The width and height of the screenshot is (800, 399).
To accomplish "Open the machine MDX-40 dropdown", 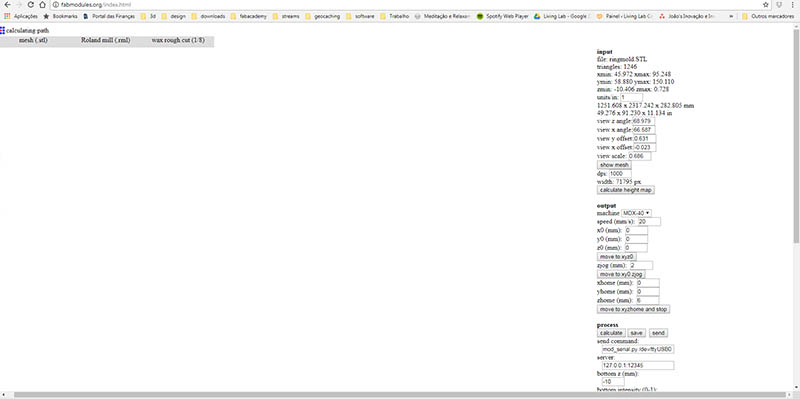I will click(x=637, y=212).
